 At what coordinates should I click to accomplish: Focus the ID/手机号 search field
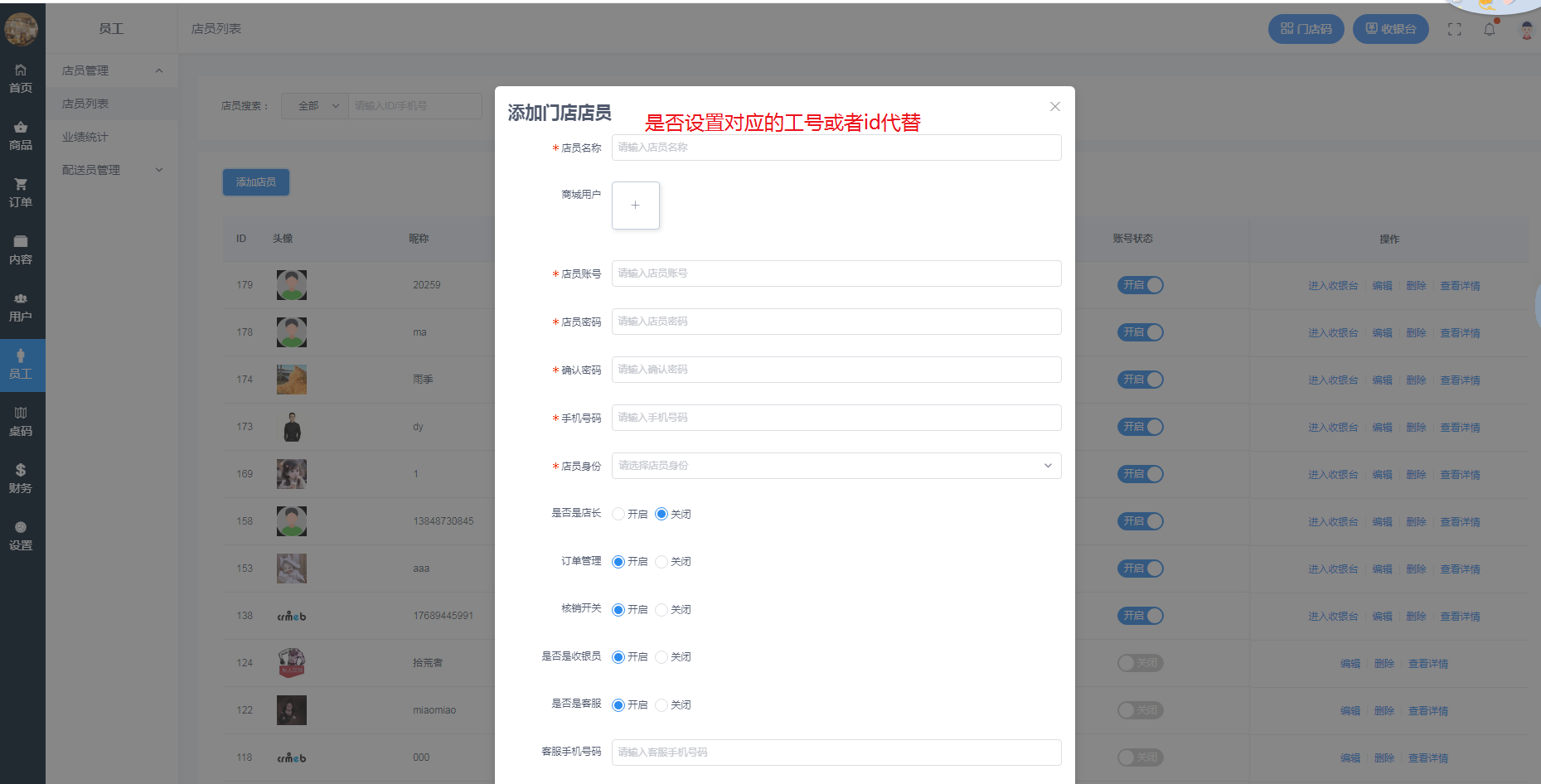coord(415,106)
